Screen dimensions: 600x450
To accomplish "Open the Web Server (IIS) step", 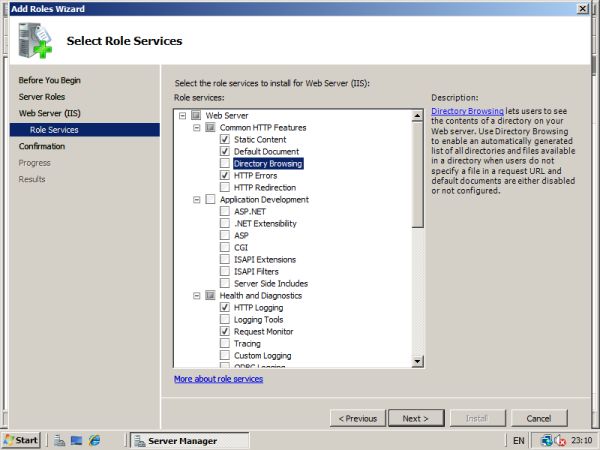I will (x=49, y=113).
